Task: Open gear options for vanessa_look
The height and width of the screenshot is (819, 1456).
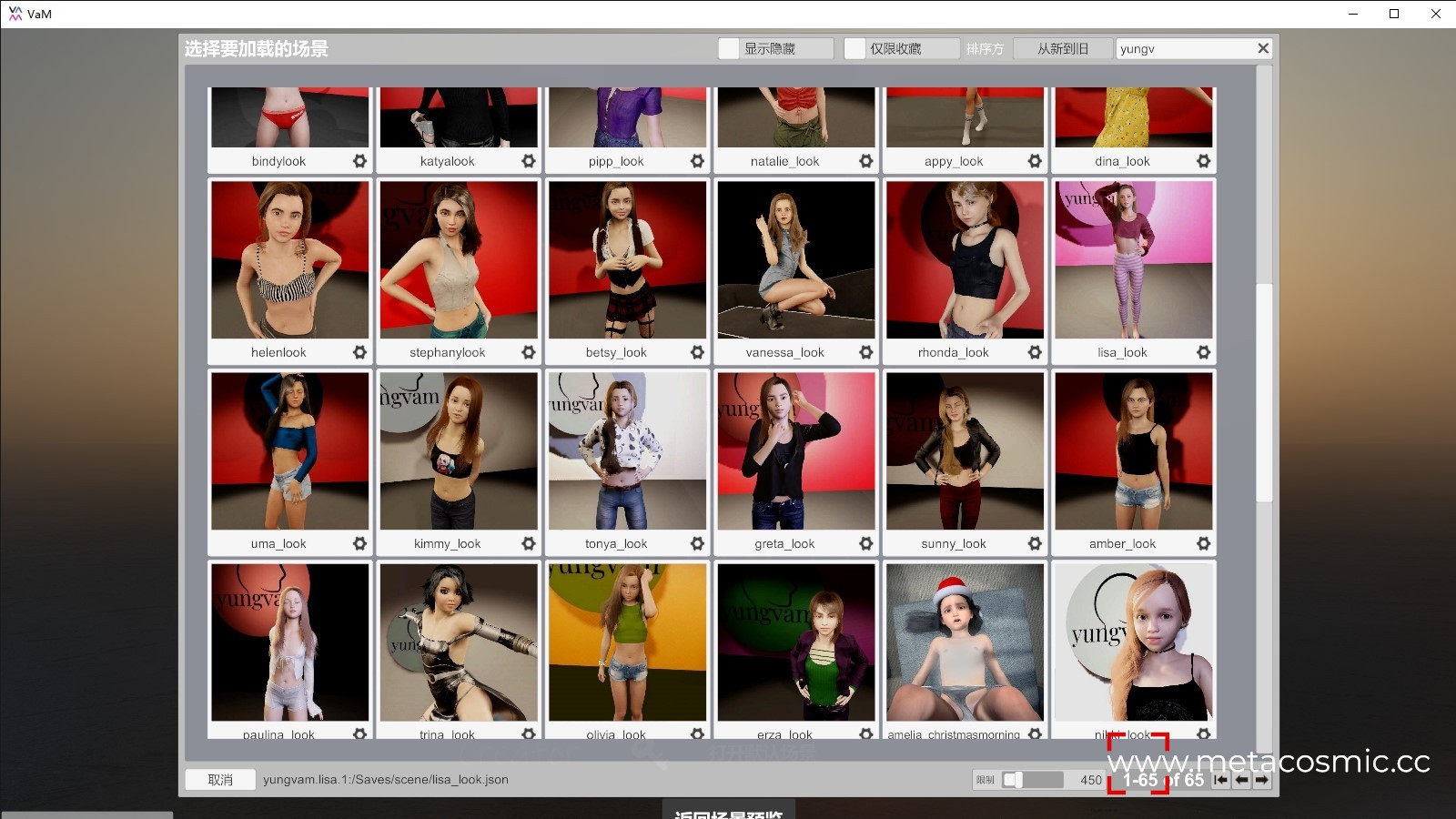Action: click(x=866, y=352)
